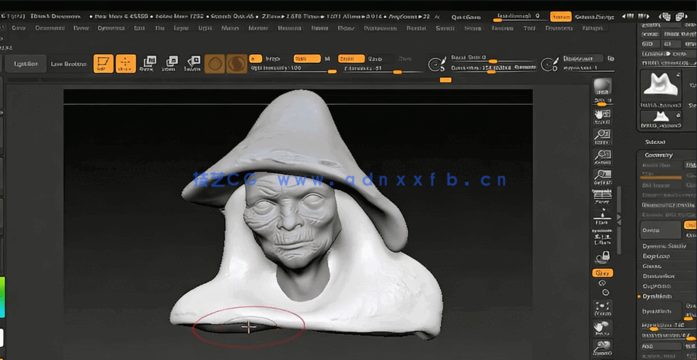Toggle Live Boolean mode
The height and width of the screenshot is (360, 697).
point(68,64)
